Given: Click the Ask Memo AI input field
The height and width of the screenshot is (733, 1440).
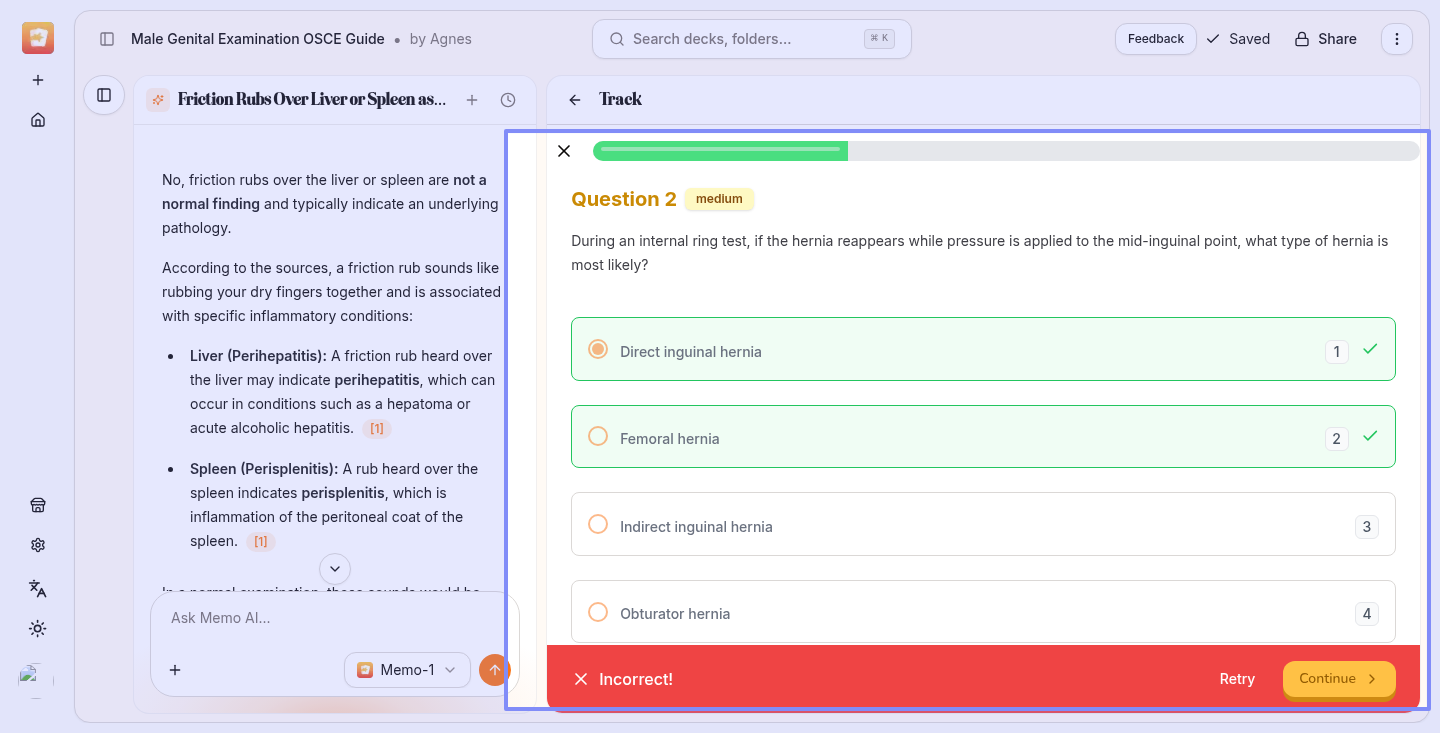Looking at the screenshot, I should tap(320, 618).
